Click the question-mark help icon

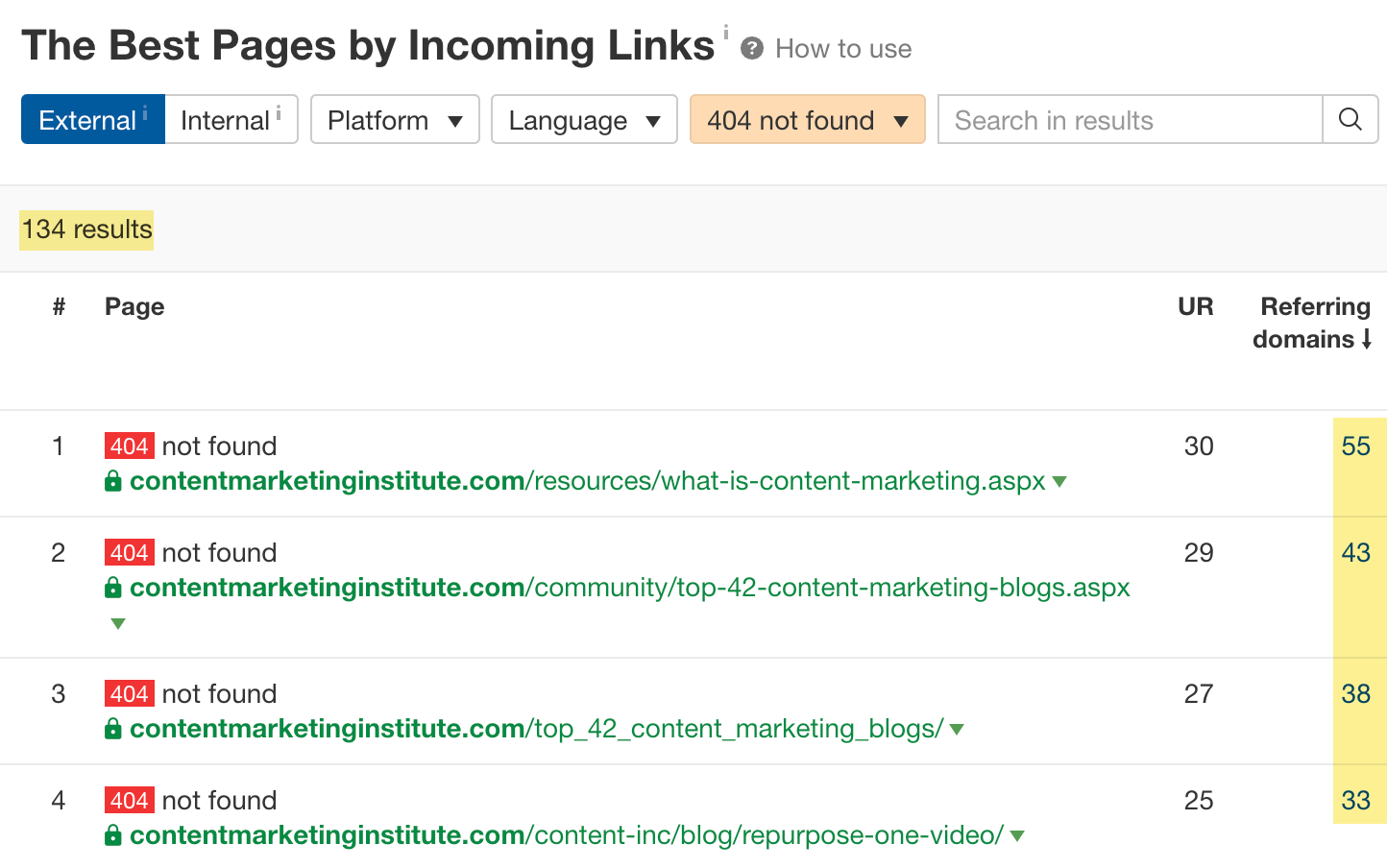[x=751, y=48]
